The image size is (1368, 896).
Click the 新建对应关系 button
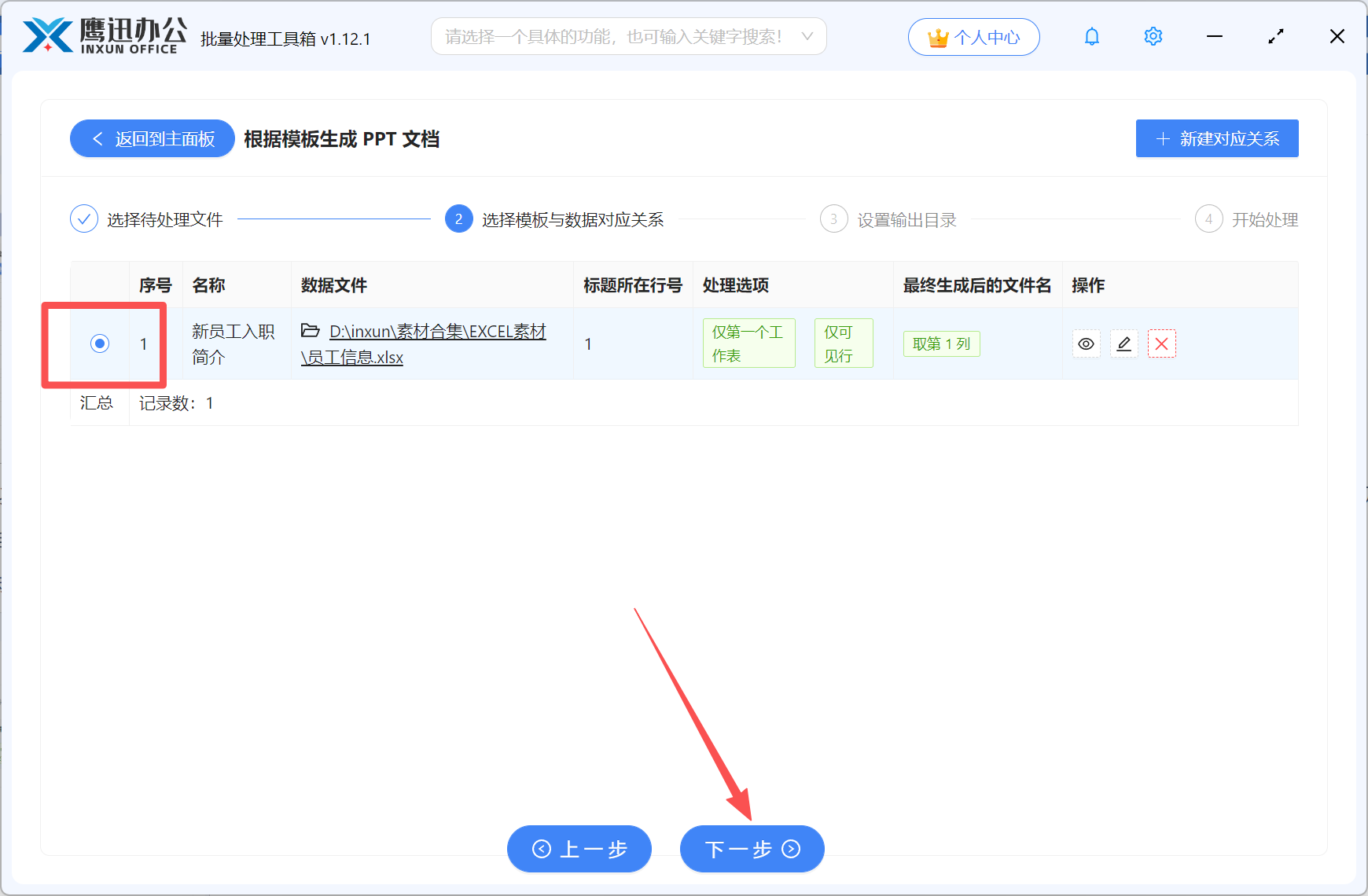pyautogui.click(x=1216, y=138)
